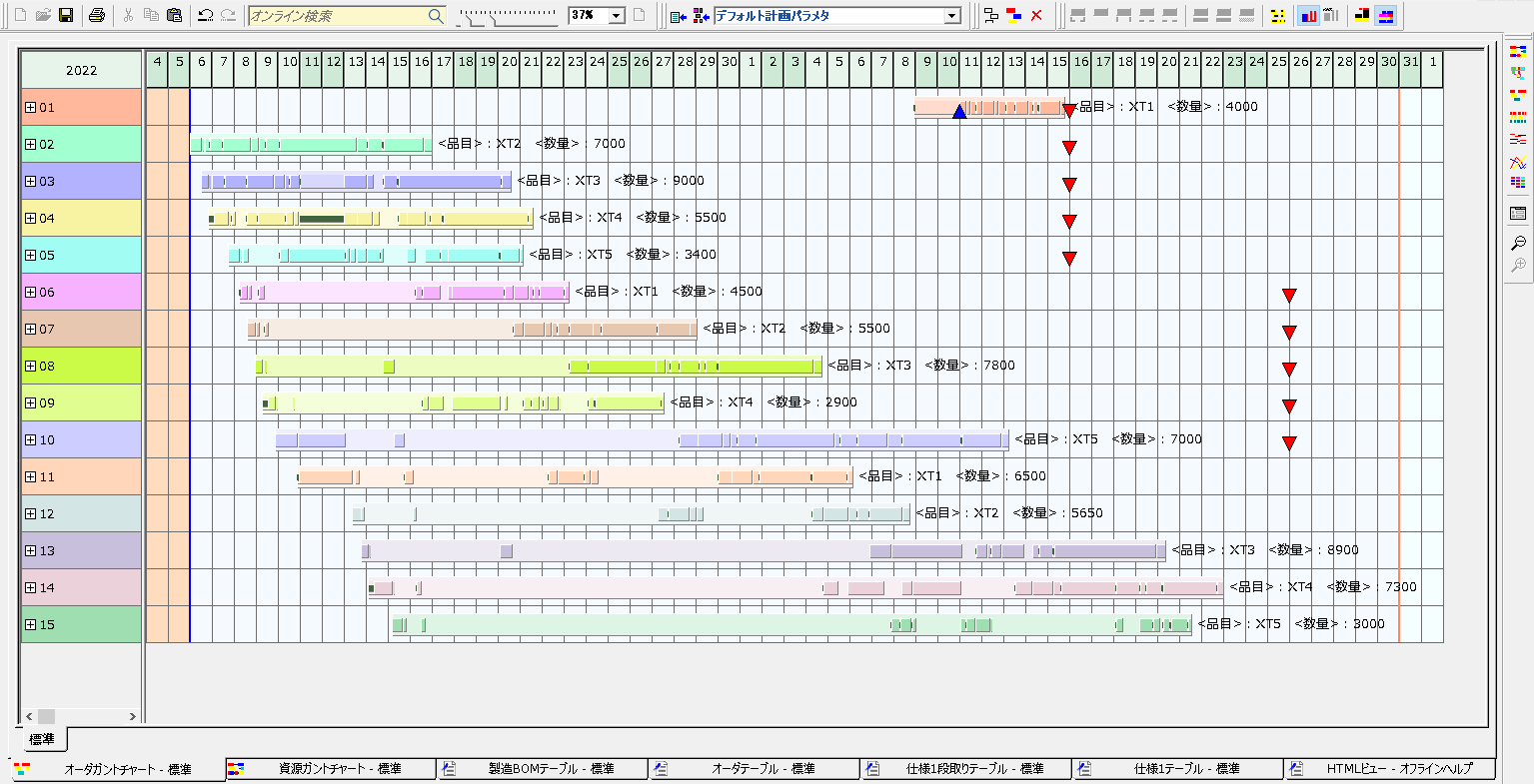Toggle the highlighted bar chart display button
The width and height of the screenshot is (1534, 784).
point(1307,15)
